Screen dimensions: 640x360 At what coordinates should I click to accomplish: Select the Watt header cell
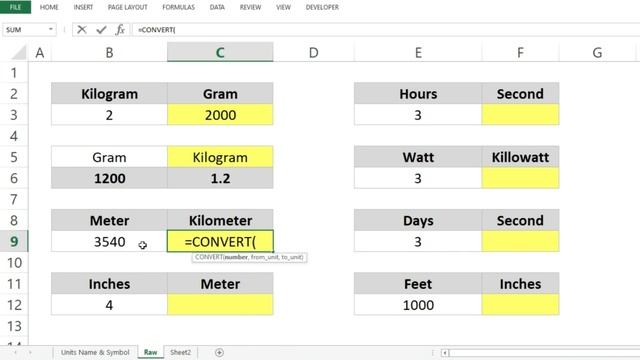pos(418,157)
